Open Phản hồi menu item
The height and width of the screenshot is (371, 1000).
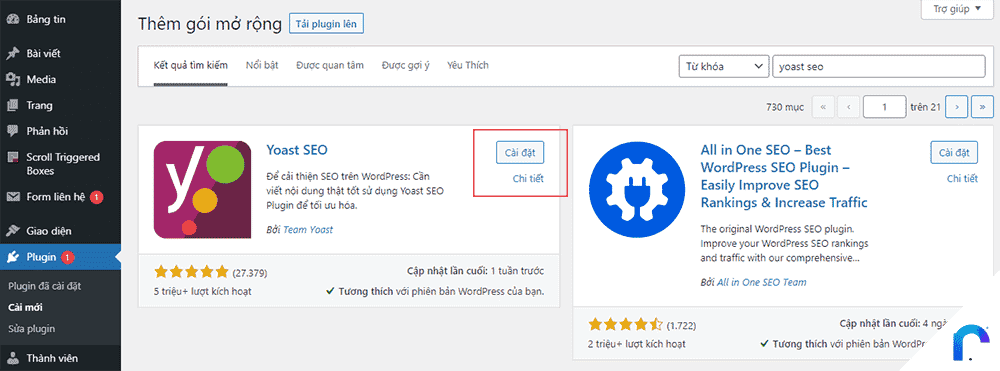tap(47, 131)
